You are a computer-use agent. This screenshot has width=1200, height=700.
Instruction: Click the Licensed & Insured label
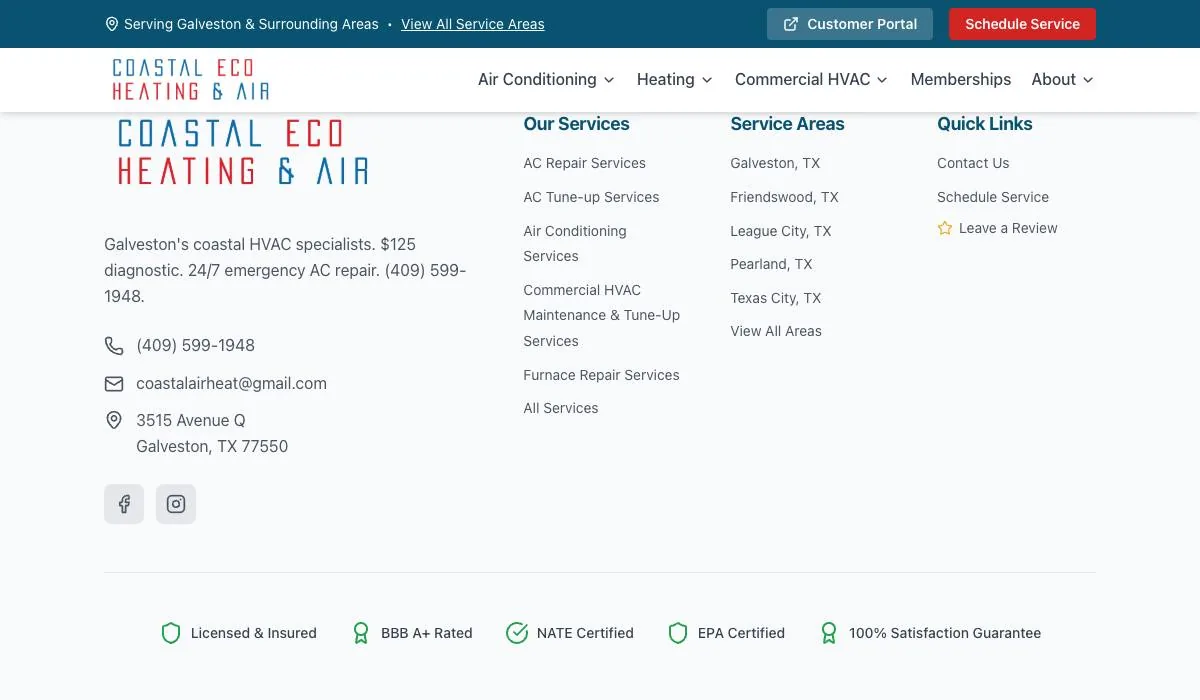pyautogui.click(x=254, y=633)
